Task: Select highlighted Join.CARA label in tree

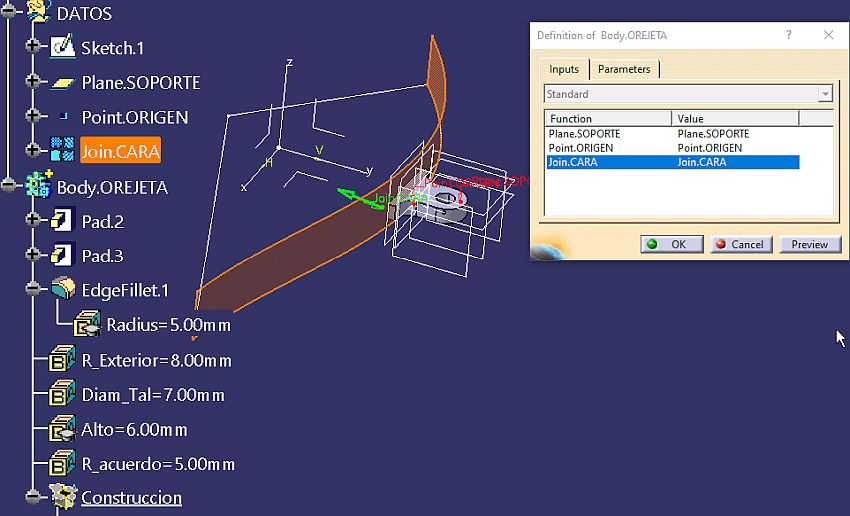Action: click(120, 151)
